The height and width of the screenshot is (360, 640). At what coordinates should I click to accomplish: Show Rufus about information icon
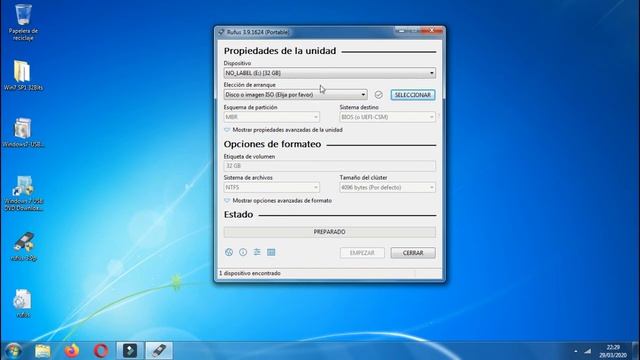243,252
